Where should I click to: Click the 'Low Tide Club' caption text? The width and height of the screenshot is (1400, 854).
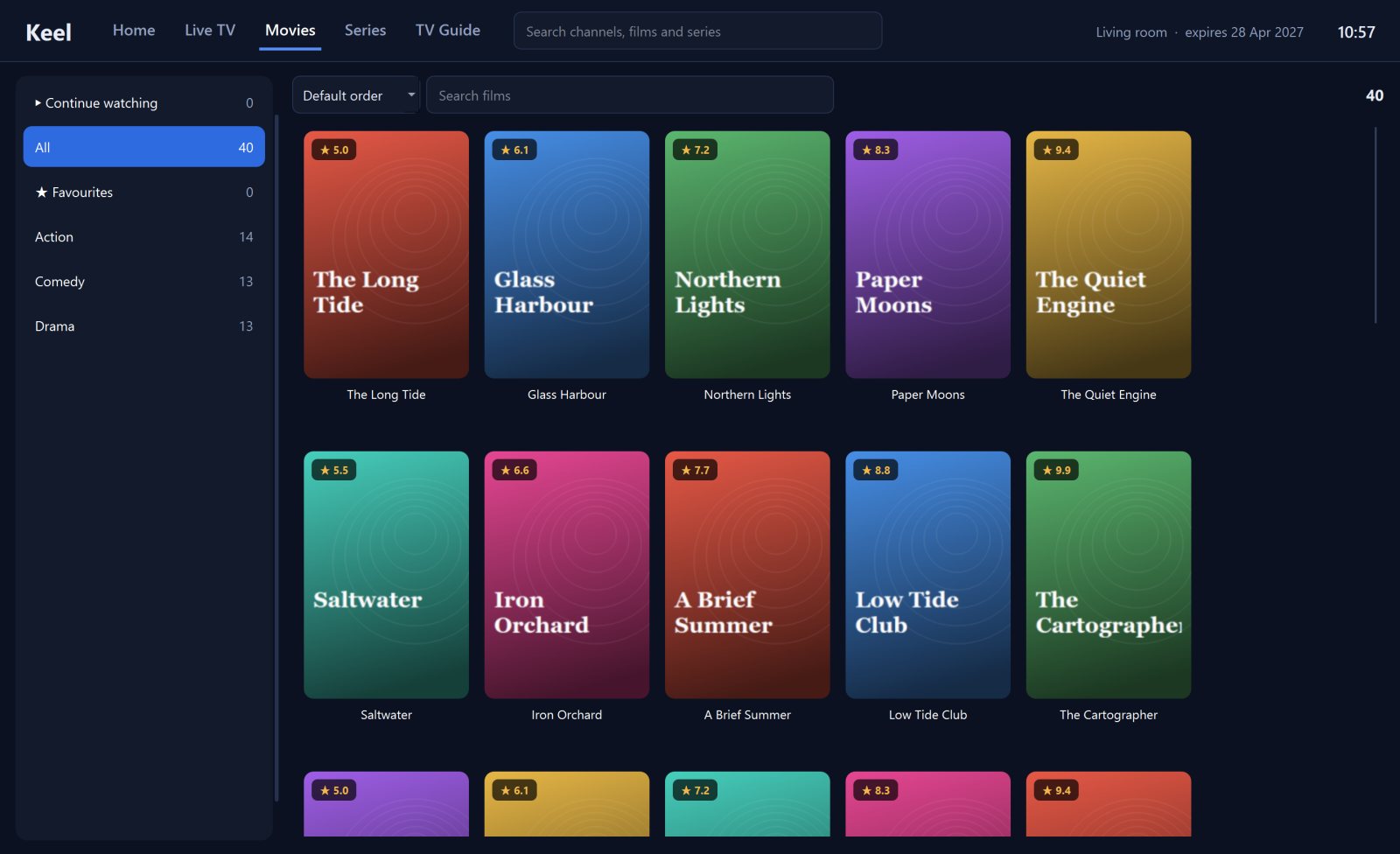(927, 715)
